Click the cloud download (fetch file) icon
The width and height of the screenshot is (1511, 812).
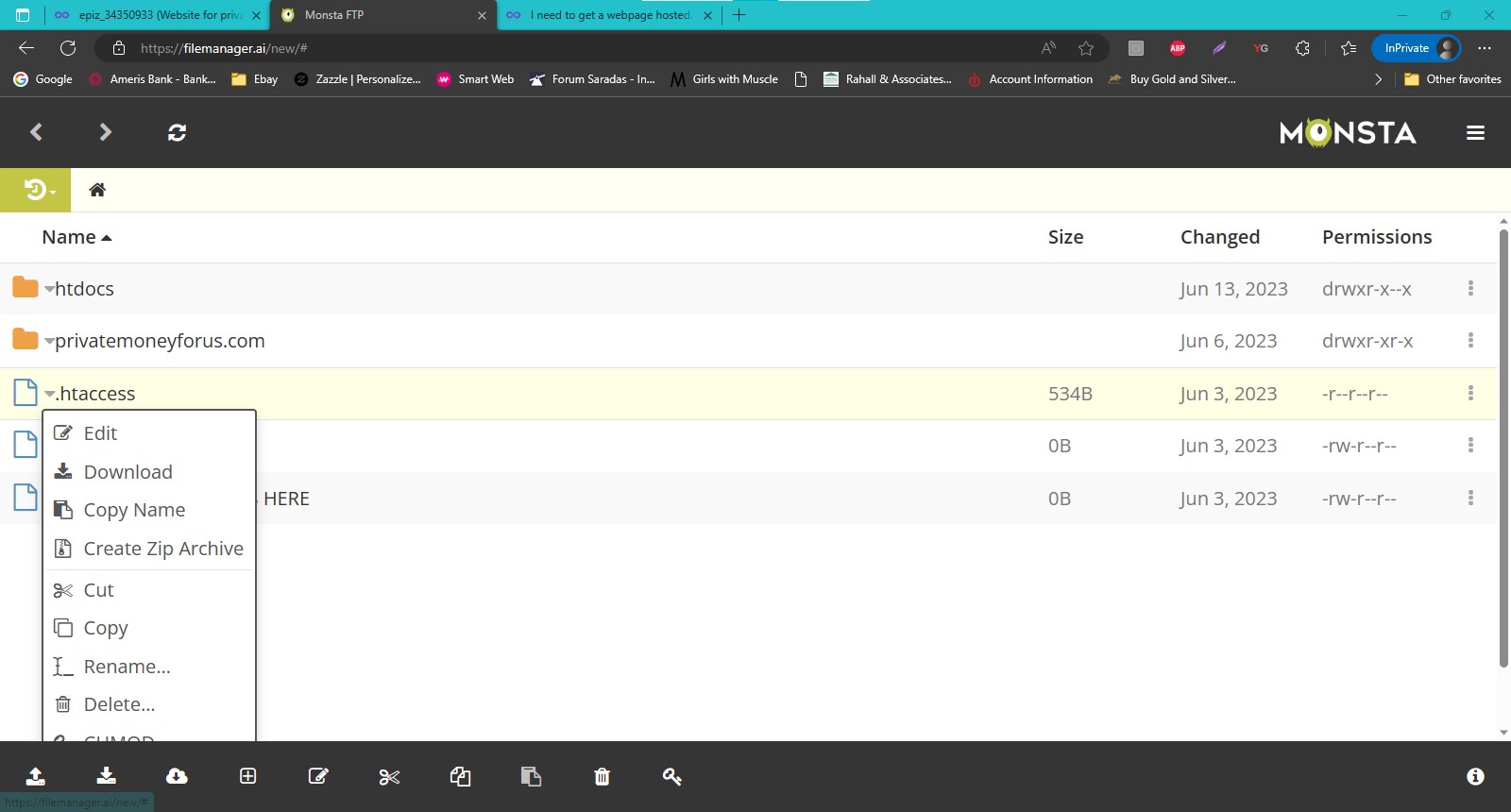coord(177,776)
